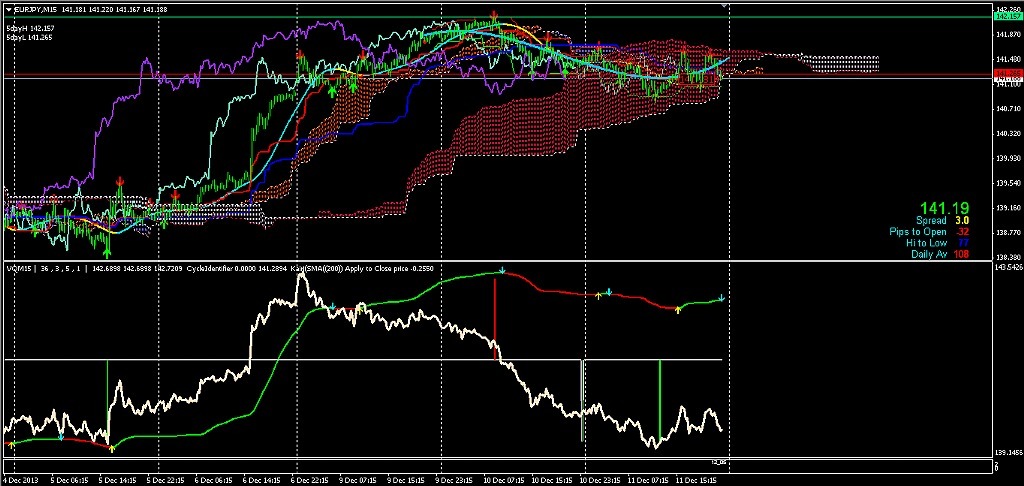Click the 9 Dec 23:15 time axis label

(455, 480)
